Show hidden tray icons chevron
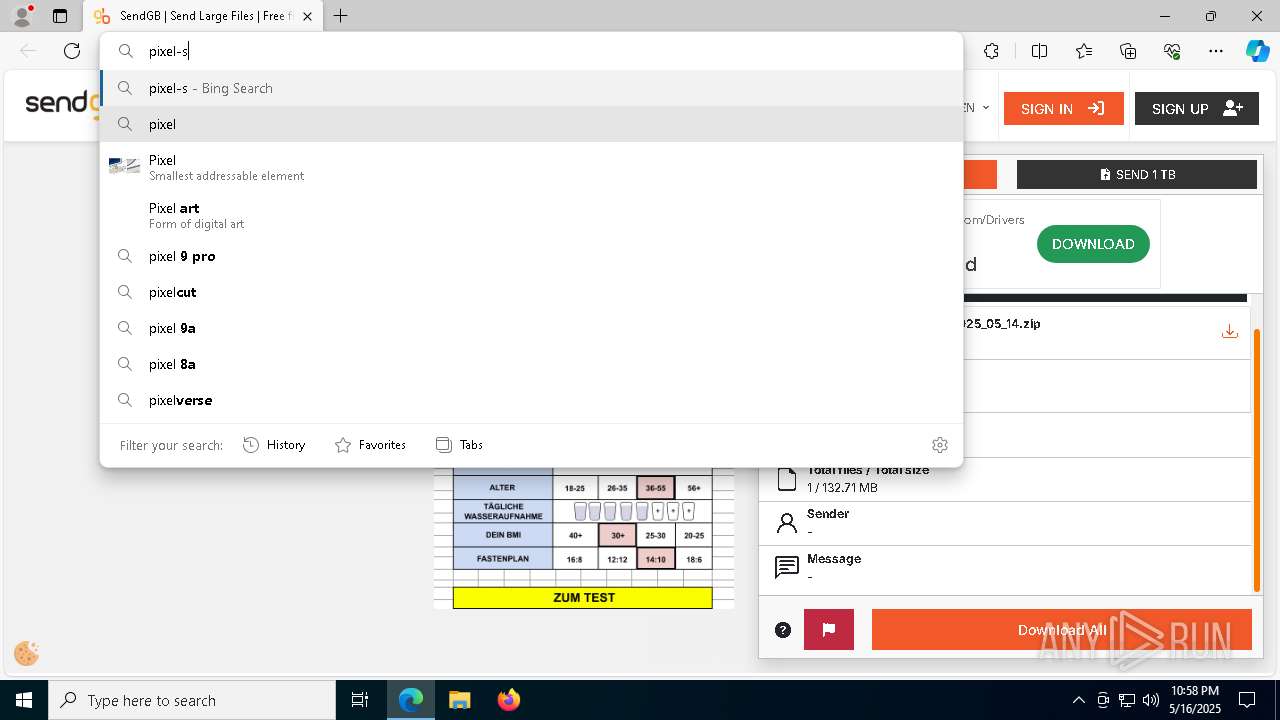 point(1078,700)
